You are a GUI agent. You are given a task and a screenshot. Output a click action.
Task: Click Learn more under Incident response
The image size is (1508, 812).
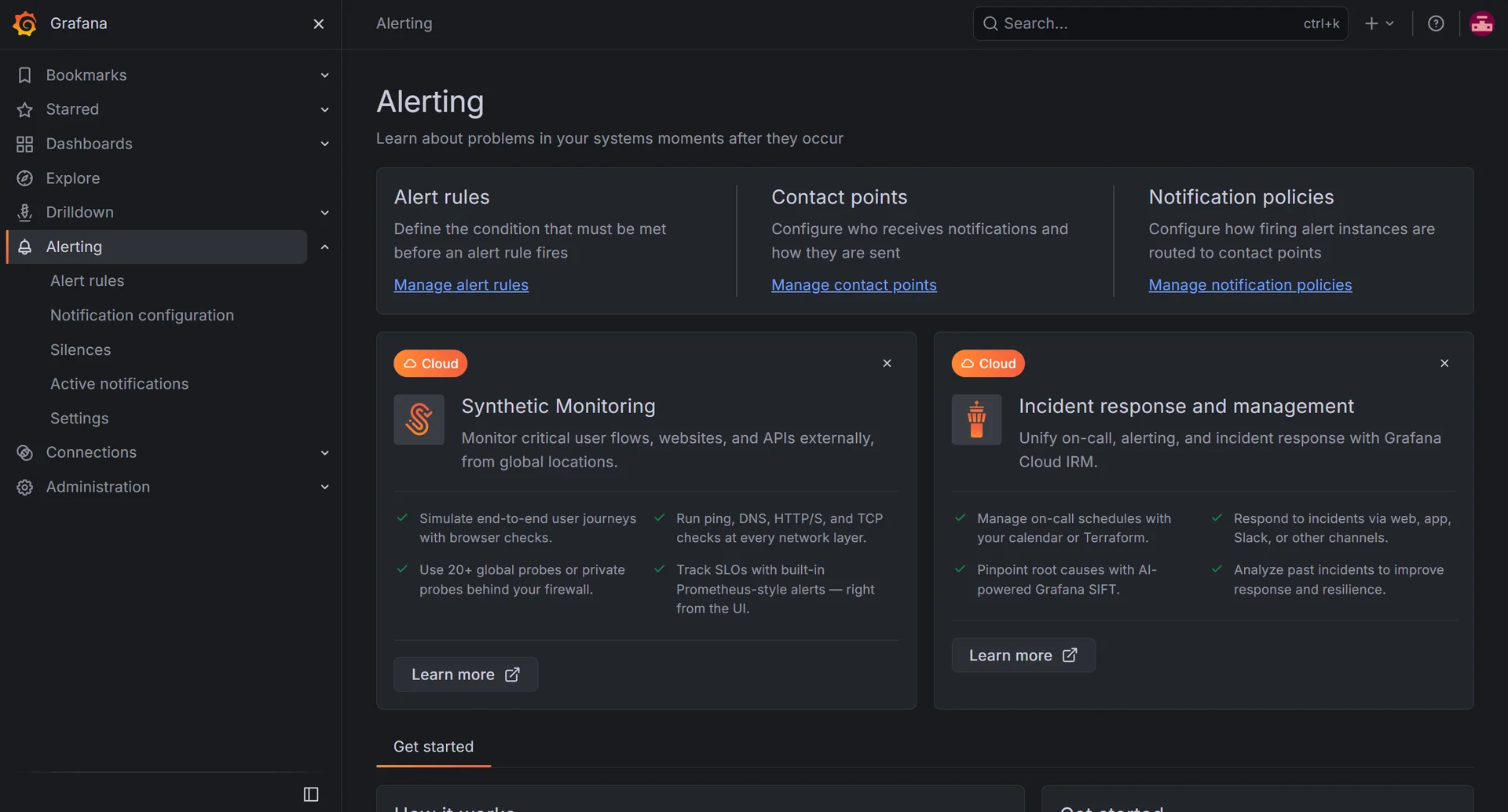[1023, 655]
